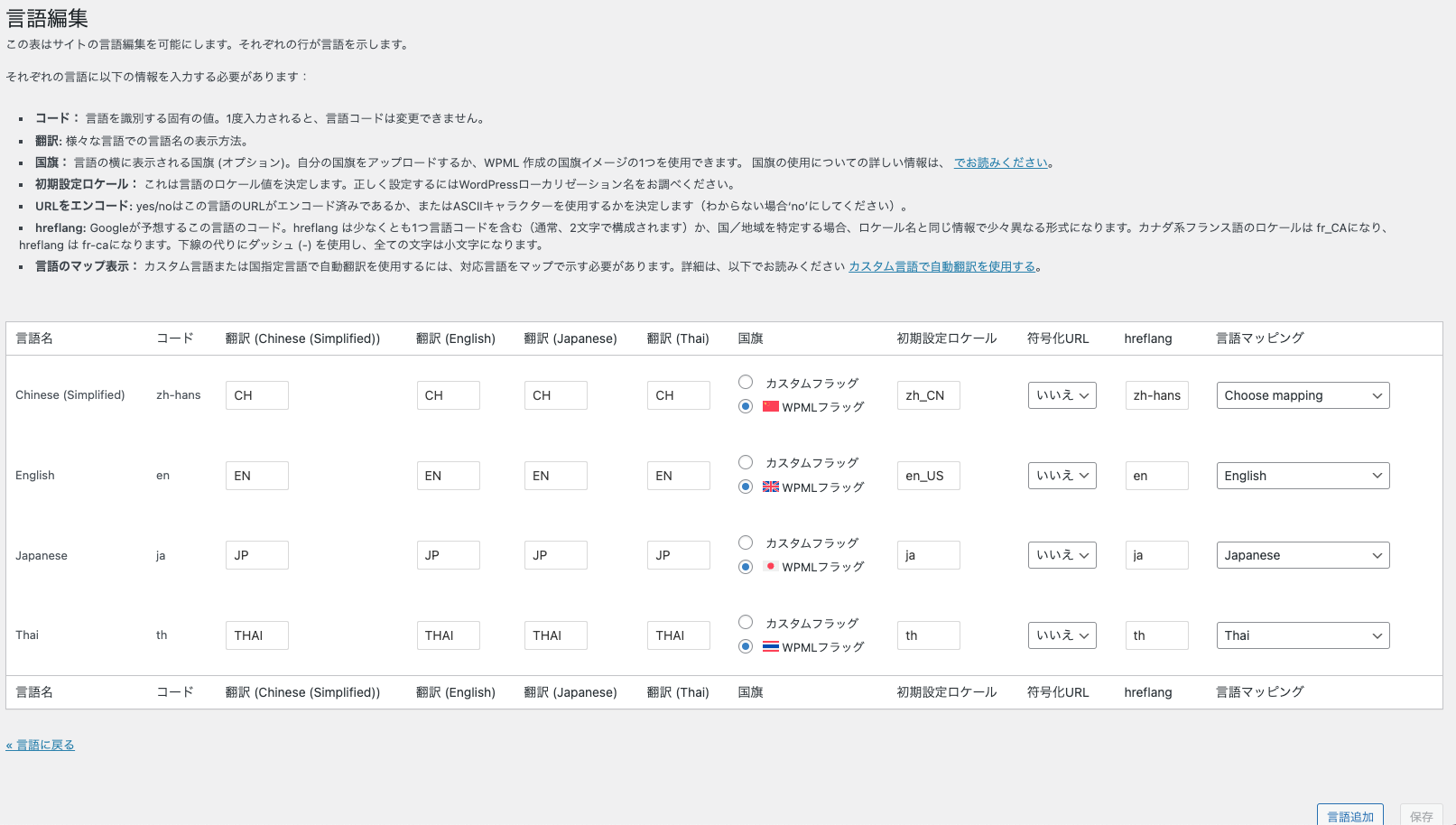This screenshot has width=1456, height=825.
Task: Select custom flag radio for English
Action: (746, 462)
